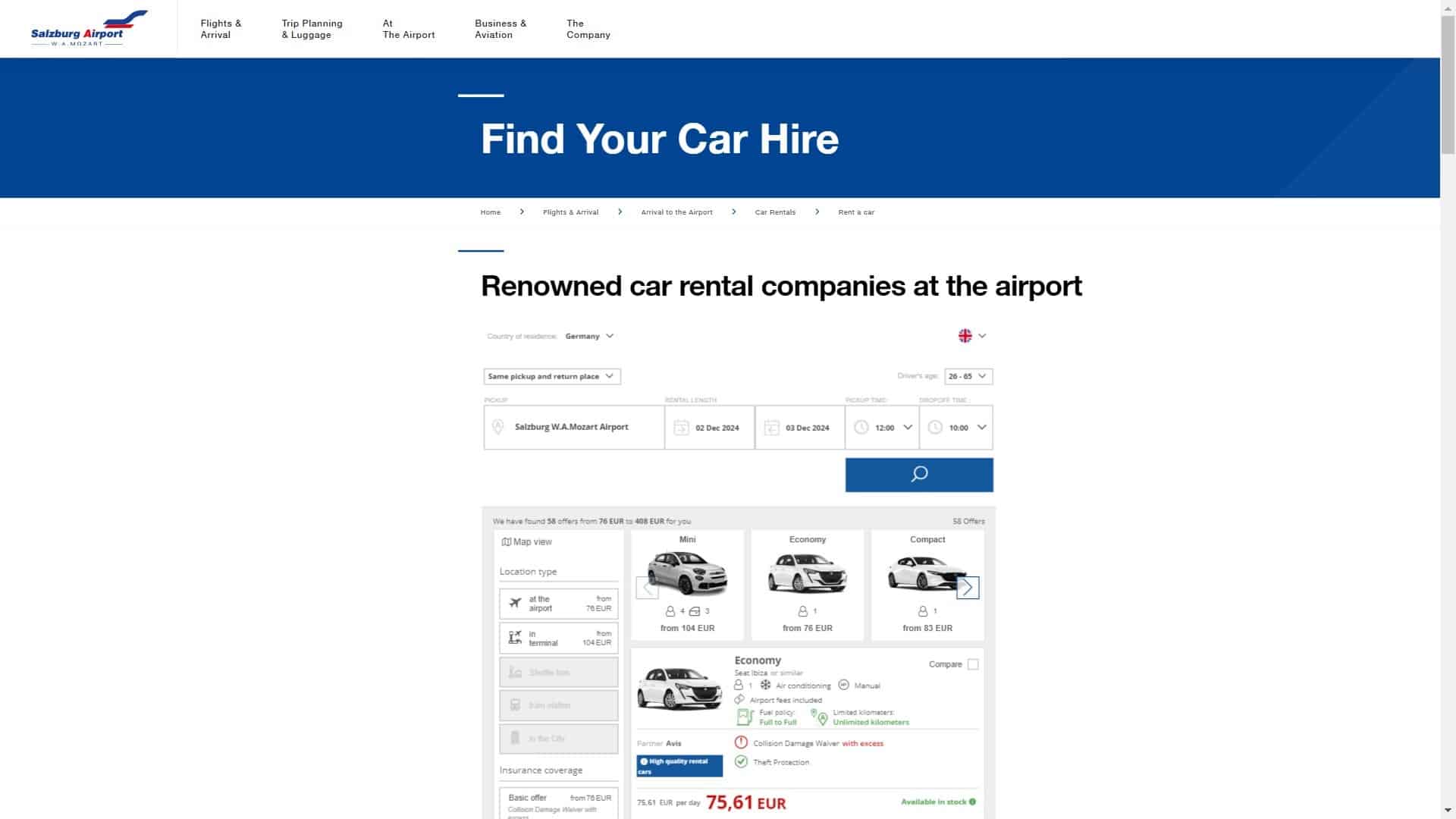Click the Theft Protection checkmark icon
The image size is (1456, 819).
click(x=741, y=762)
